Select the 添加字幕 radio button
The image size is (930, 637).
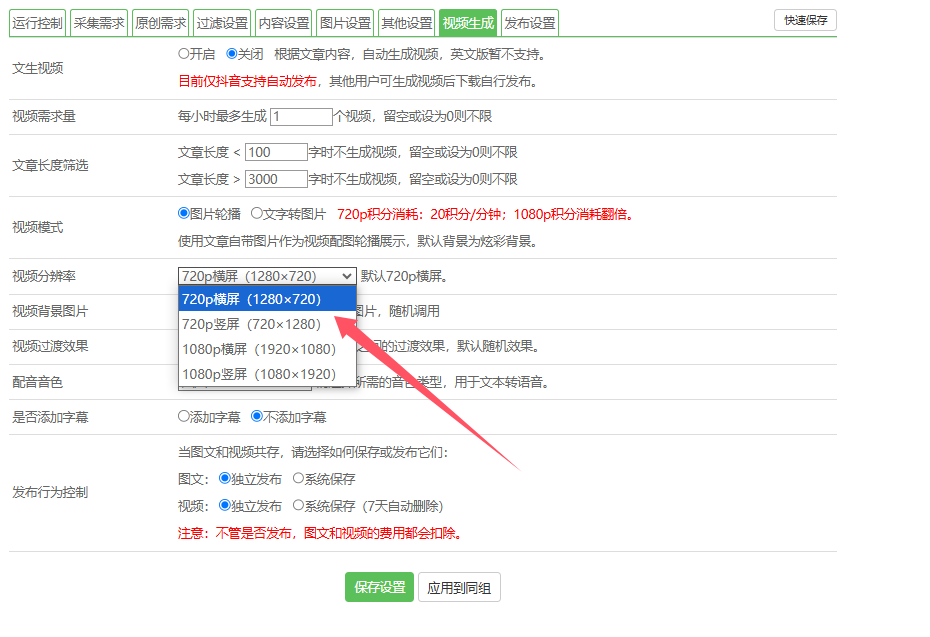(x=184, y=416)
